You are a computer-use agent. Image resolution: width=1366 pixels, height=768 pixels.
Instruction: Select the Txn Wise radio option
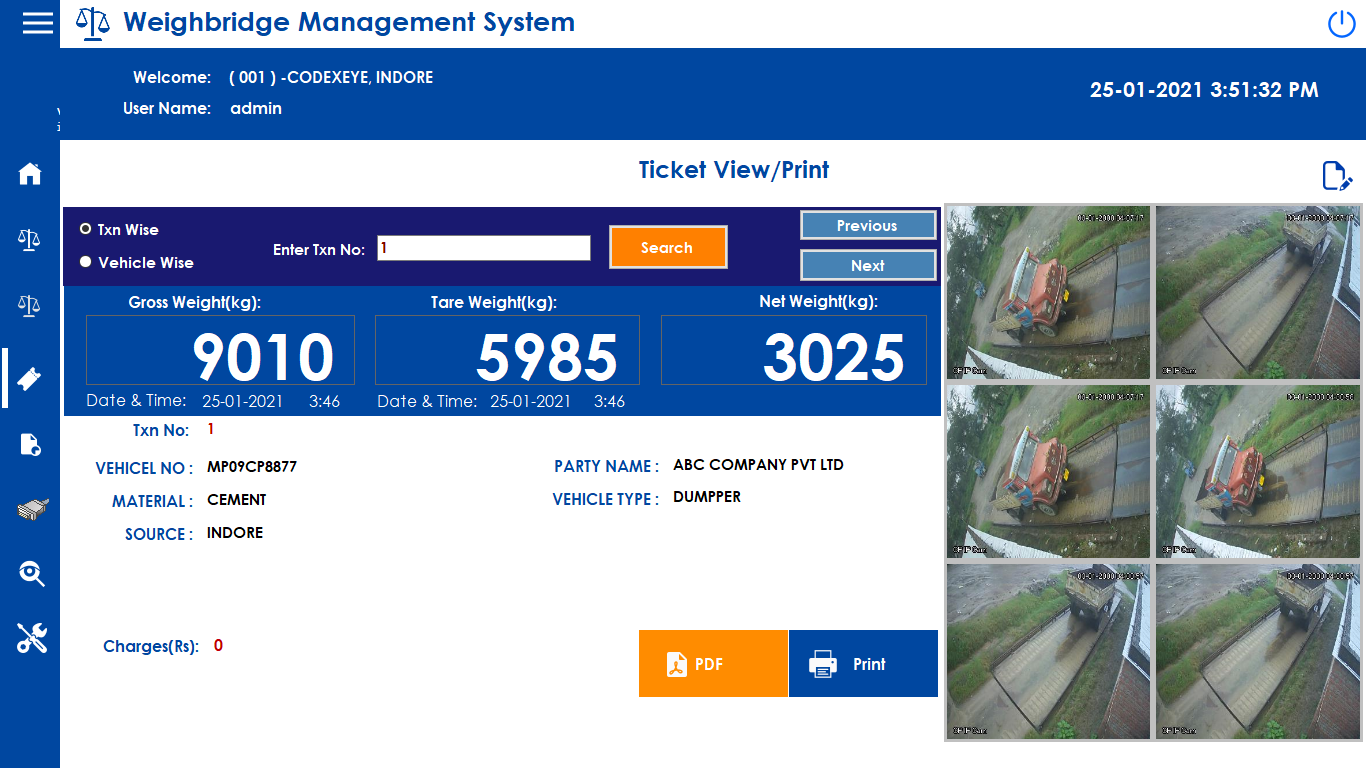pos(86,229)
